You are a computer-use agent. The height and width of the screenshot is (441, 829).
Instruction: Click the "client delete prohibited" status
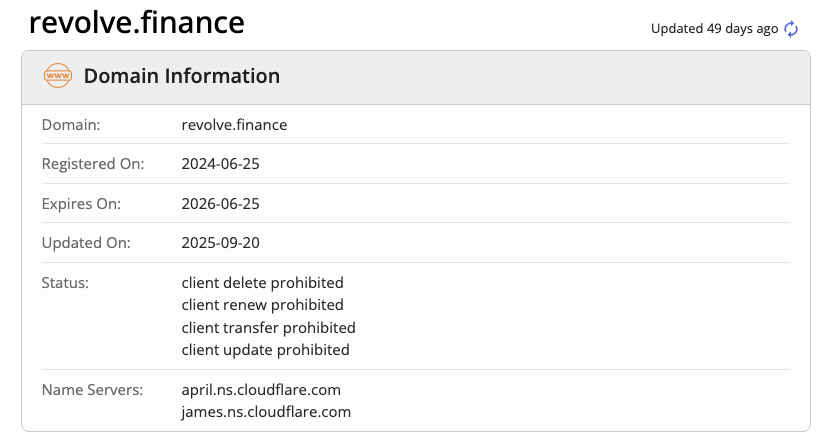tap(262, 282)
